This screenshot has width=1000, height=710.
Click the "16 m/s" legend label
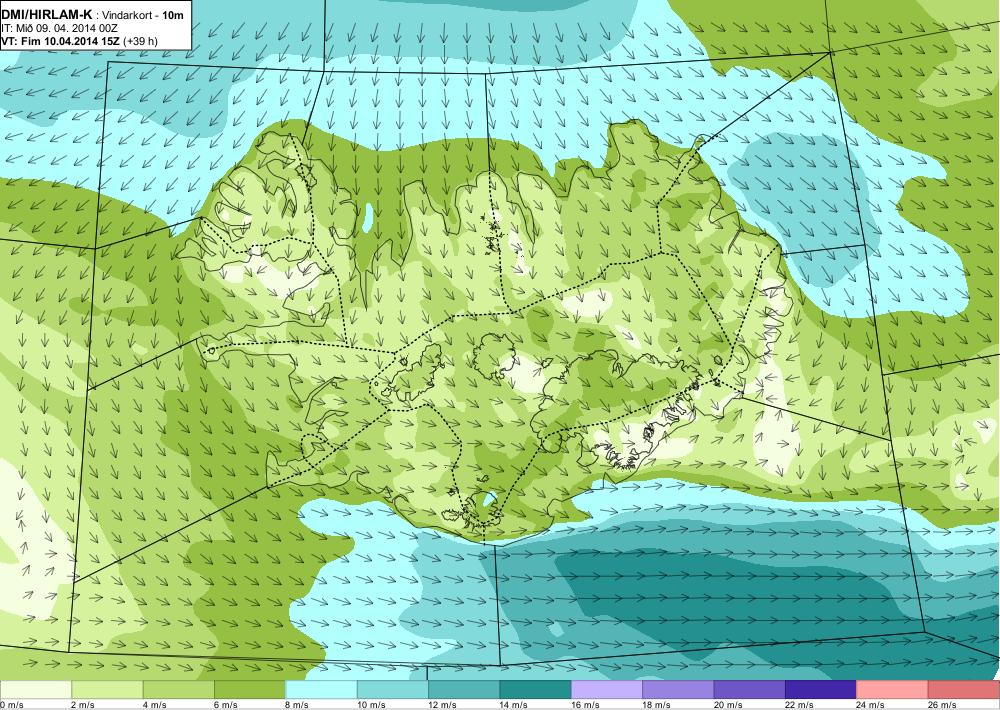585,705
